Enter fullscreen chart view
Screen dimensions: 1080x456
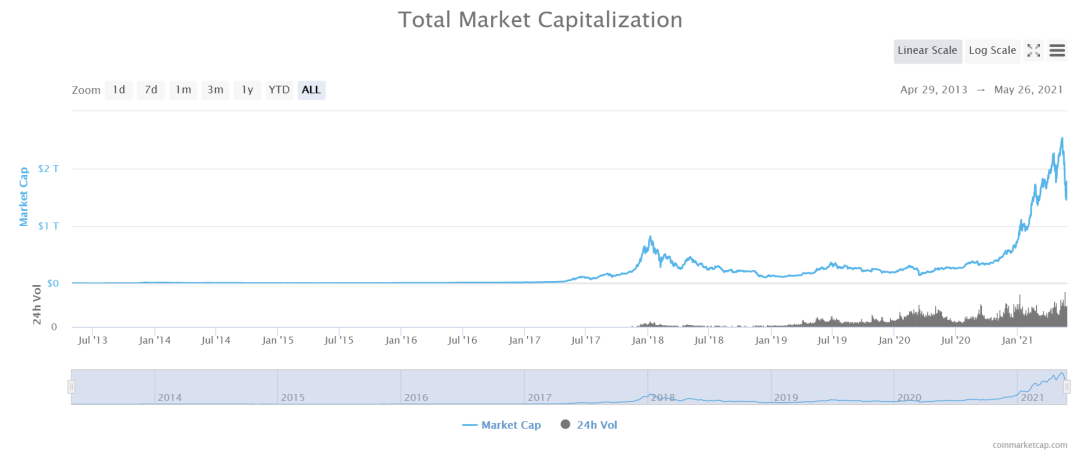coord(1034,51)
